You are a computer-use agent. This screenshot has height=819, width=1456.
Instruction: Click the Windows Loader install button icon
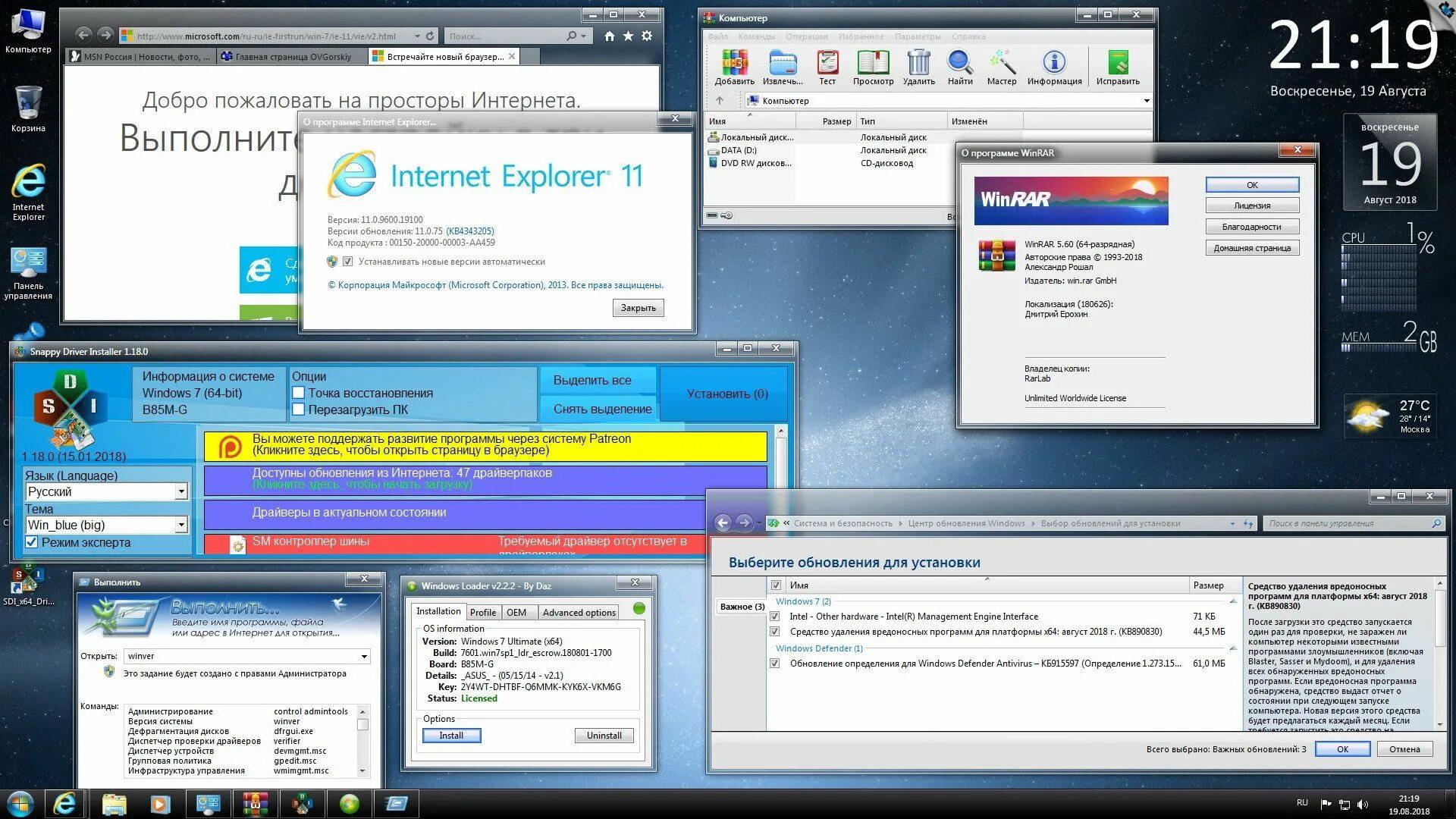click(453, 735)
